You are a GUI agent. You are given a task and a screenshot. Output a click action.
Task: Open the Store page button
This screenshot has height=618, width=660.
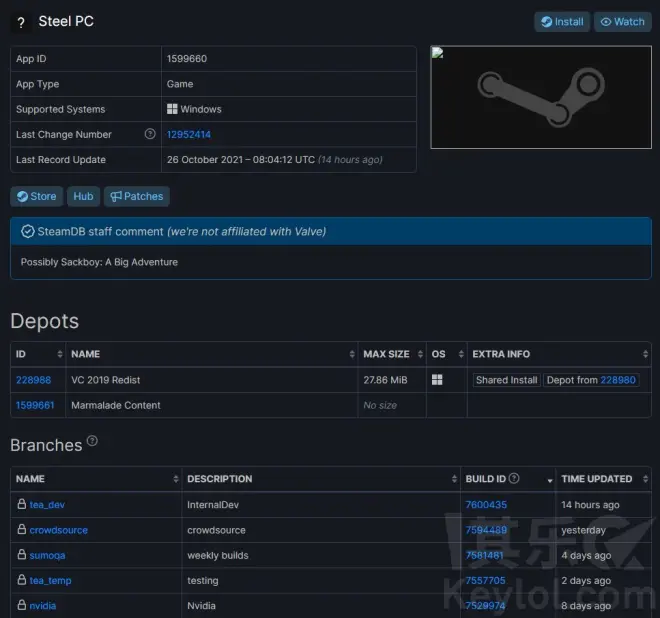pyautogui.click(x=37, y=196)
